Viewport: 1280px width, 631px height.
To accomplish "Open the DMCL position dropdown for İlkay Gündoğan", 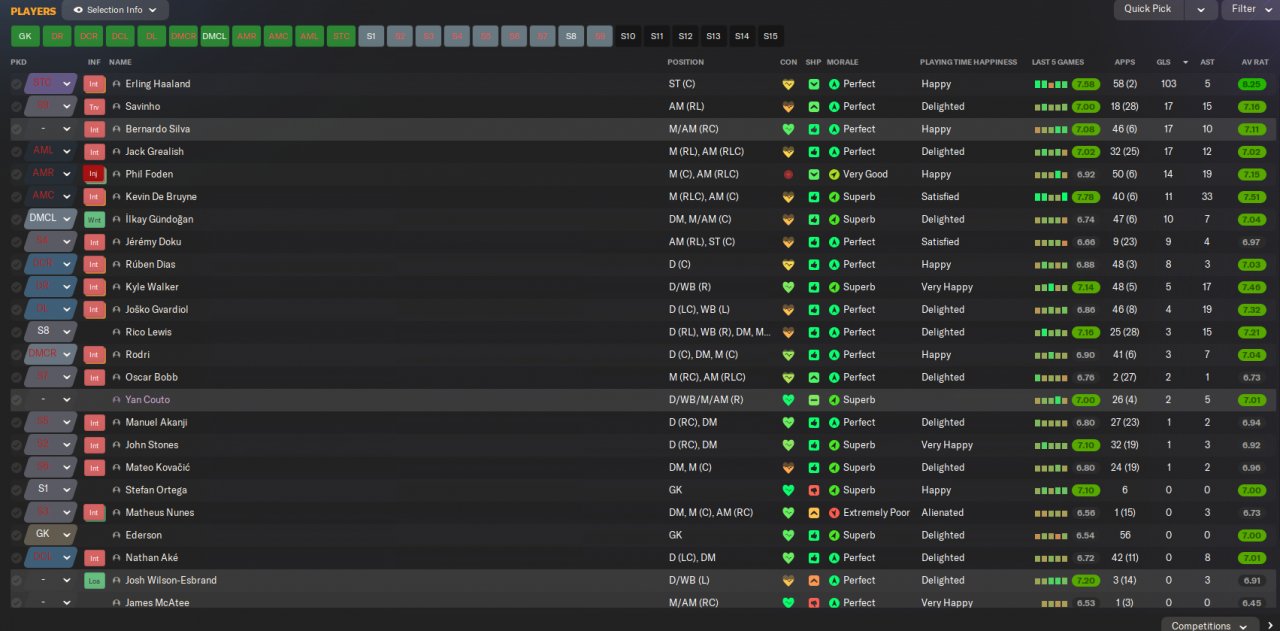I will click(51, 219).
